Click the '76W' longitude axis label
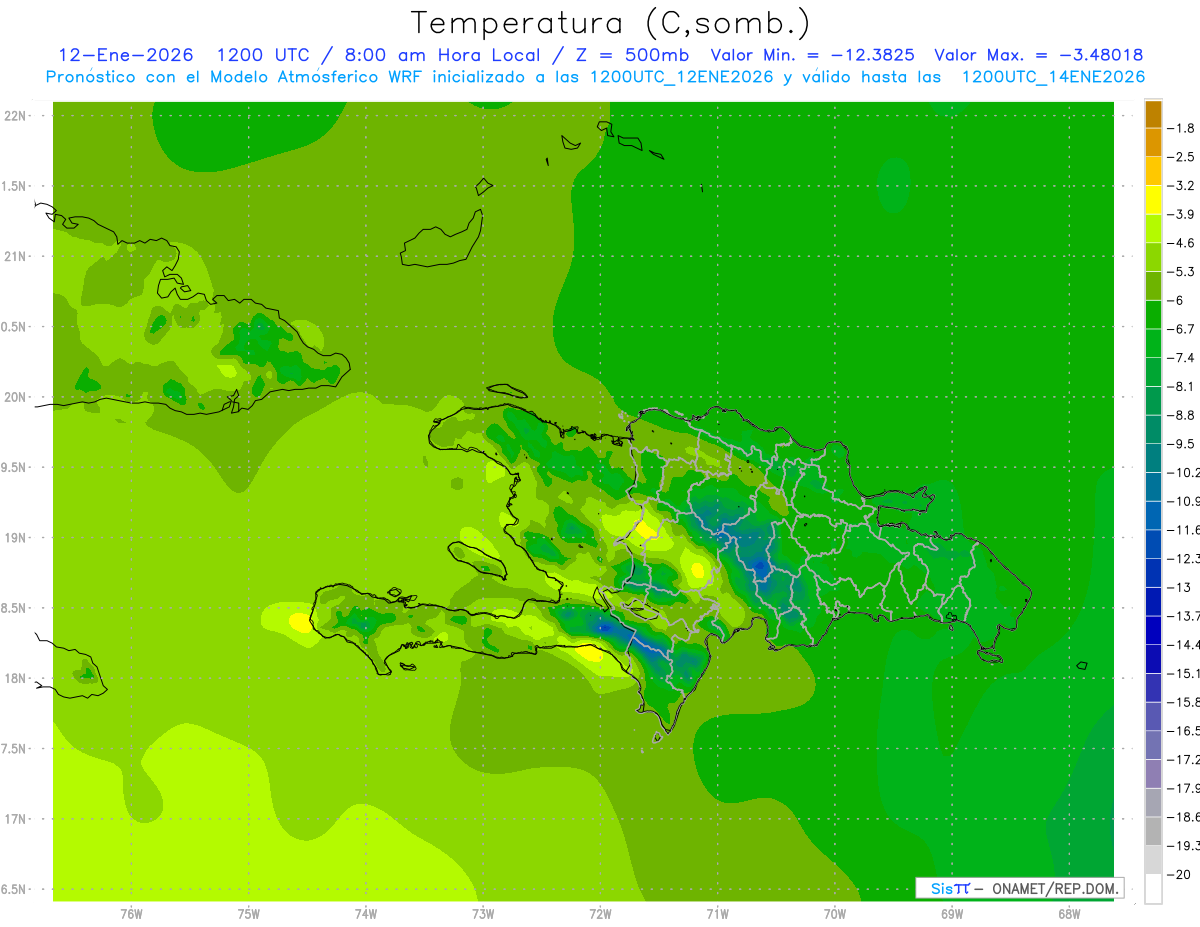The width and height of the screenshot is (1200, 927). click(x=131, y=914)
